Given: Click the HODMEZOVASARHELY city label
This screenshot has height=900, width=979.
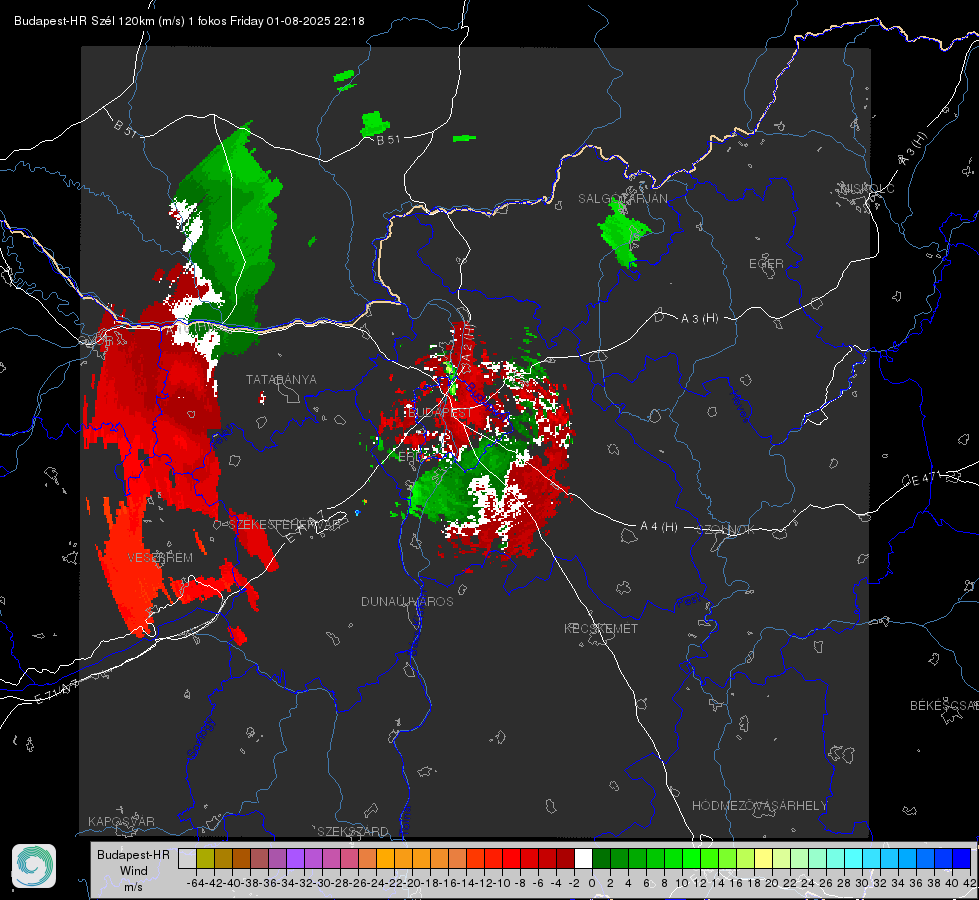Looking at the screenshot, I should pos(759,806).
